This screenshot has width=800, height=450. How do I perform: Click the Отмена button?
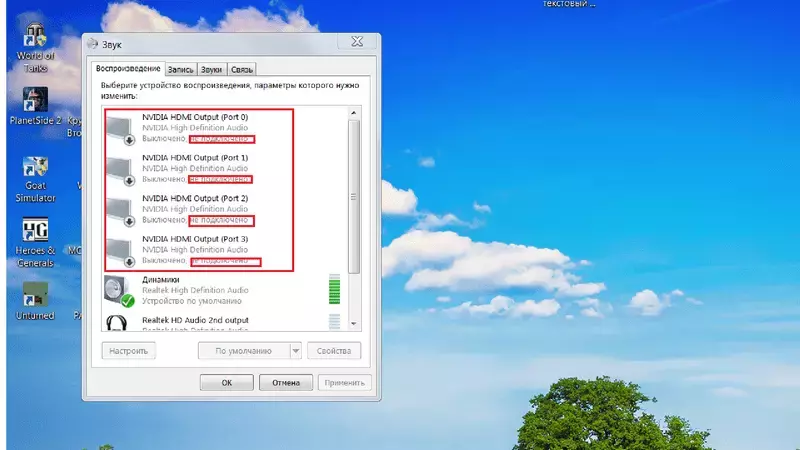[286, 383]
